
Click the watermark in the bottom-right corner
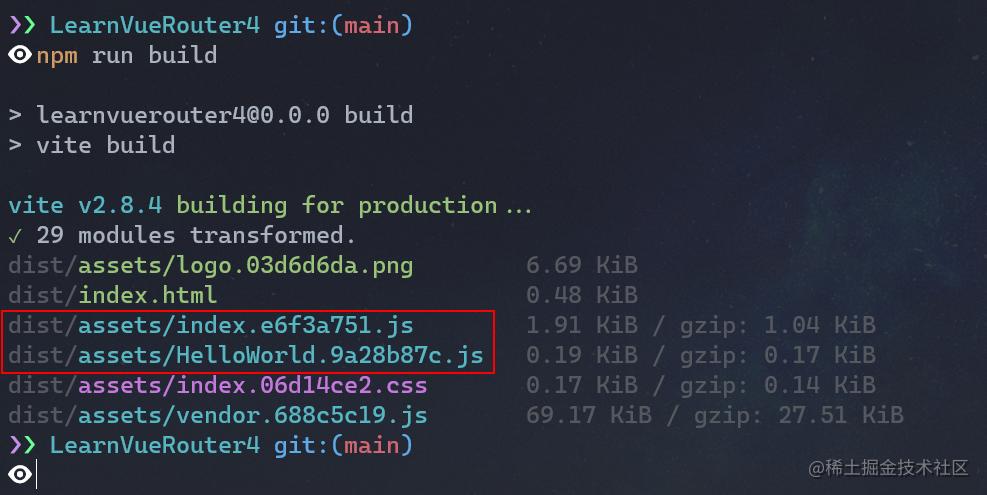tap(888, 468)
